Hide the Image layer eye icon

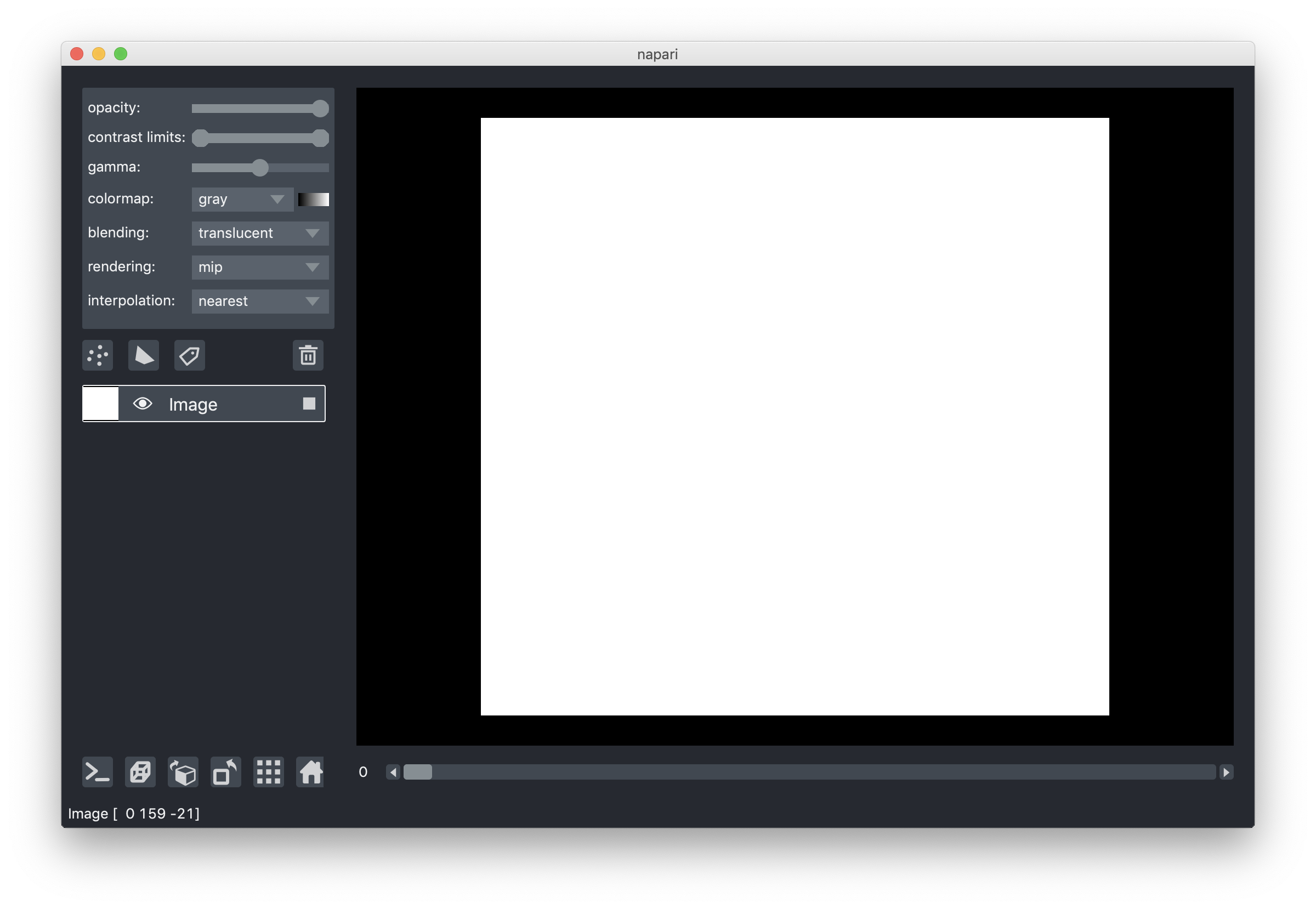point(143,404)
